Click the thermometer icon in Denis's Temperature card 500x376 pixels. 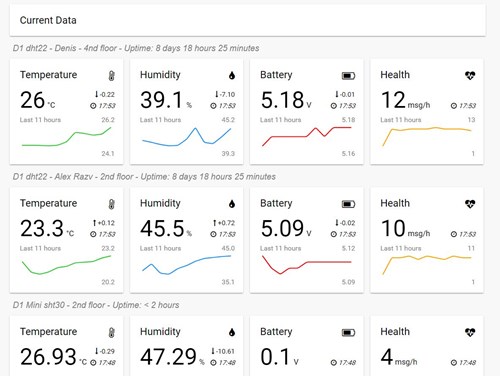[112, 76]
